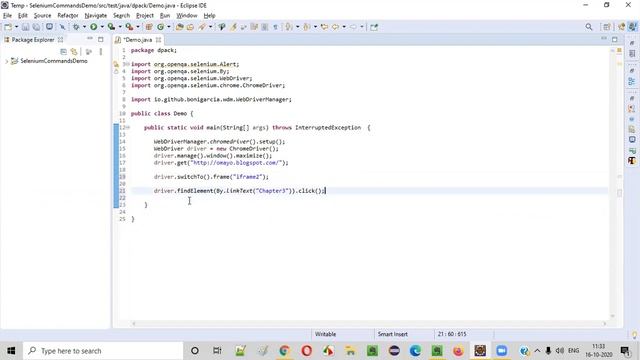The width and height of the screenshot is (640, 360).
Task: Open the Package Explorer View Menu icon
Action: (100, 52)
